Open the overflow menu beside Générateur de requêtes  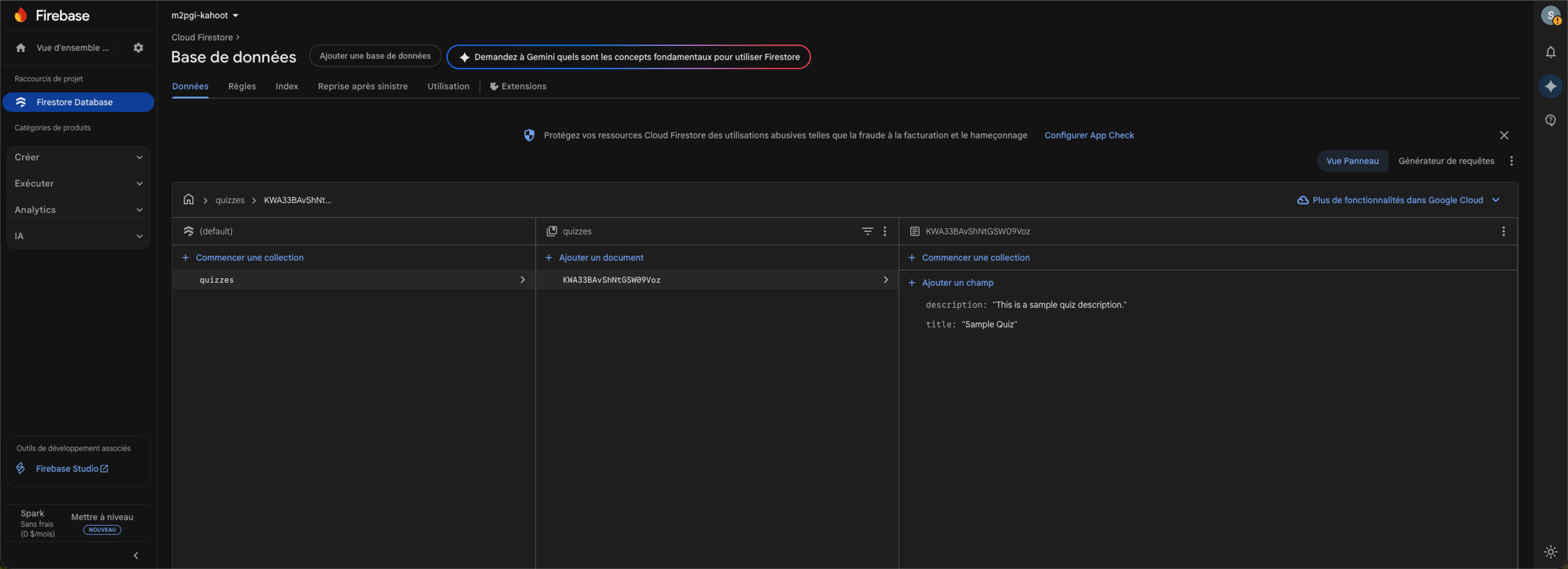pyautogui.click(x=1512, y=161)
